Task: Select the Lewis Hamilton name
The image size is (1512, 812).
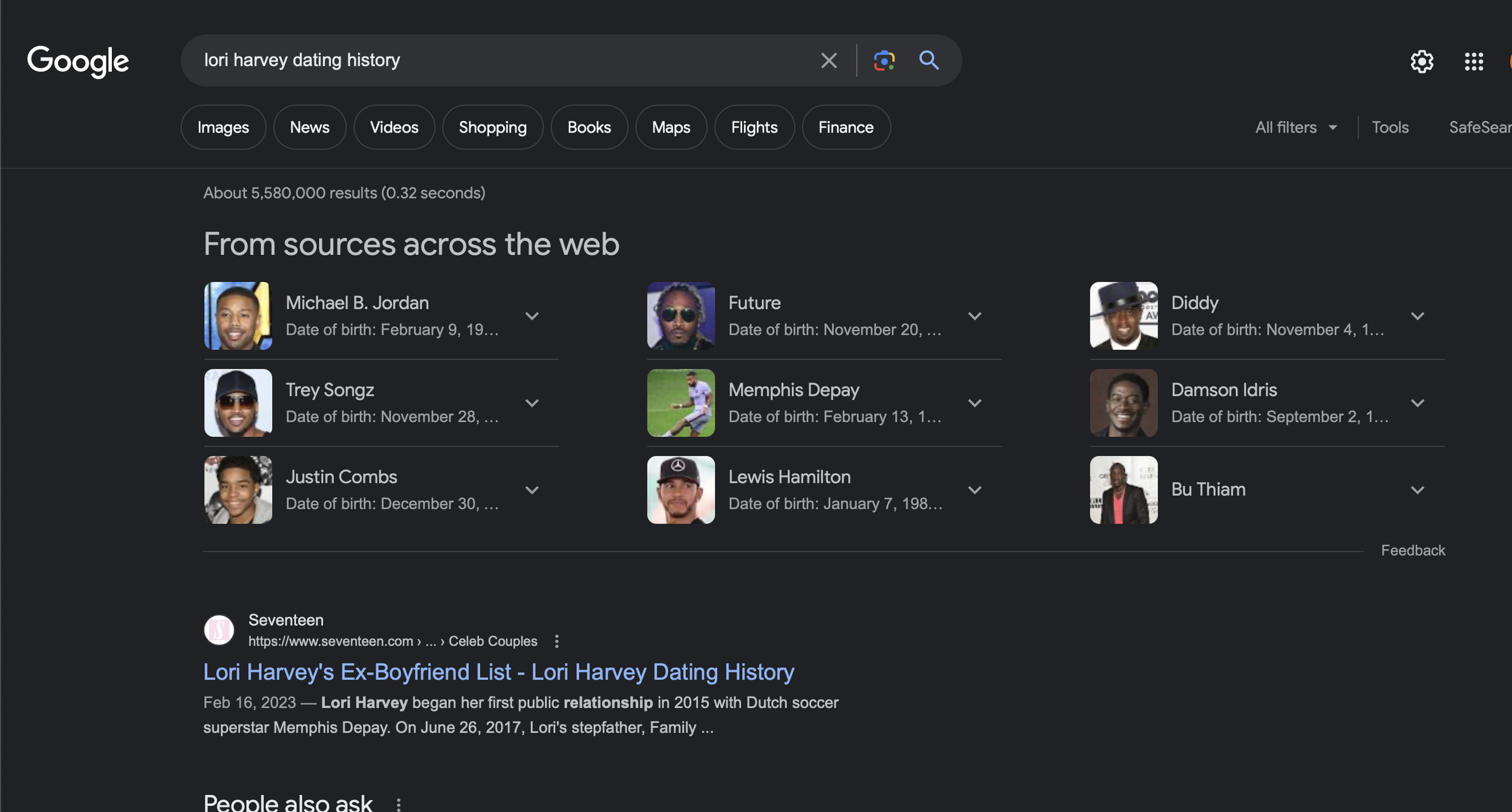Action: (x=790, y=477)
